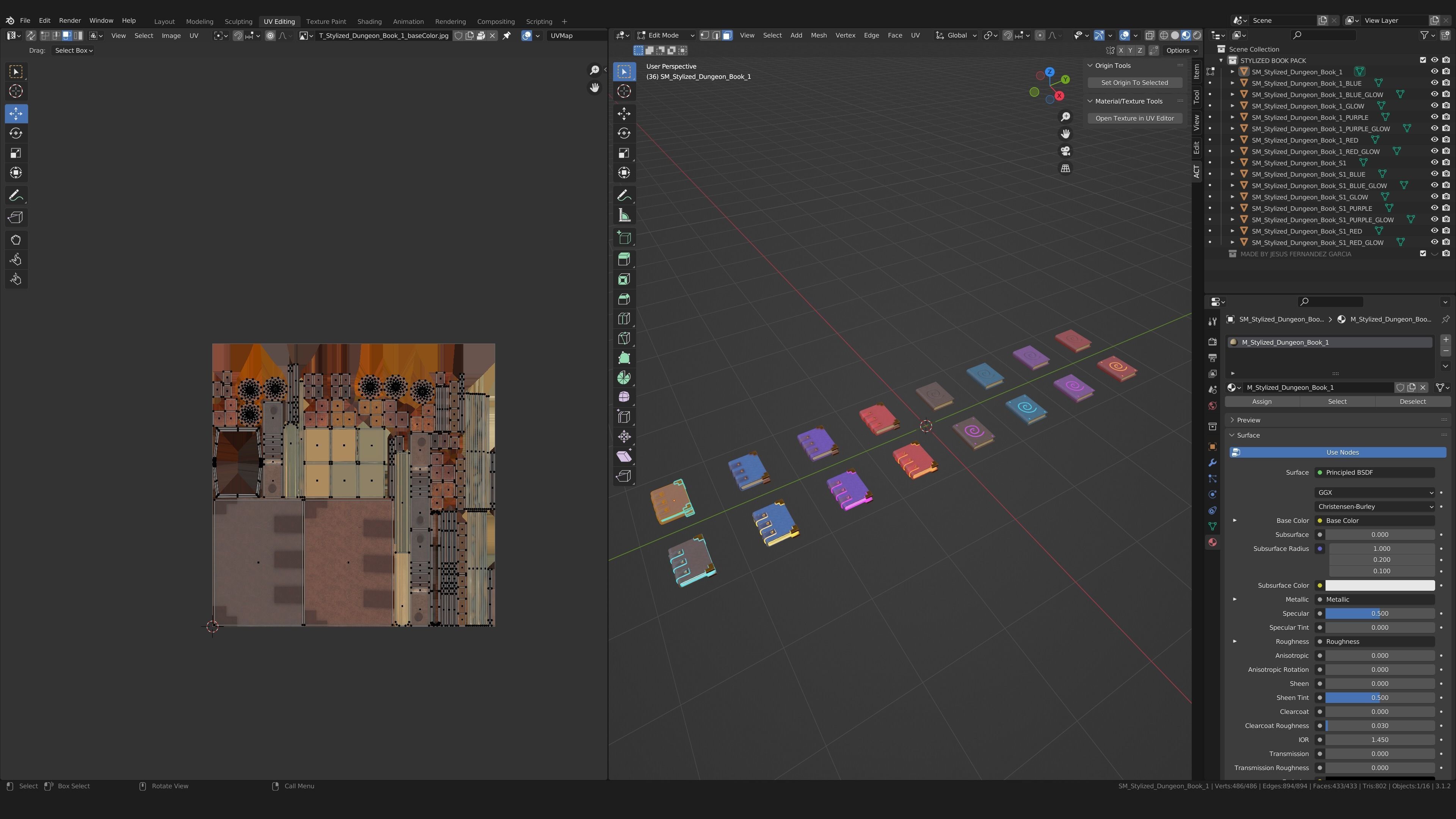Hide SM_Stylized_Dungeon_Book_1_BLUE in viewport
1456x819 pixels.
pos(1434,83)
